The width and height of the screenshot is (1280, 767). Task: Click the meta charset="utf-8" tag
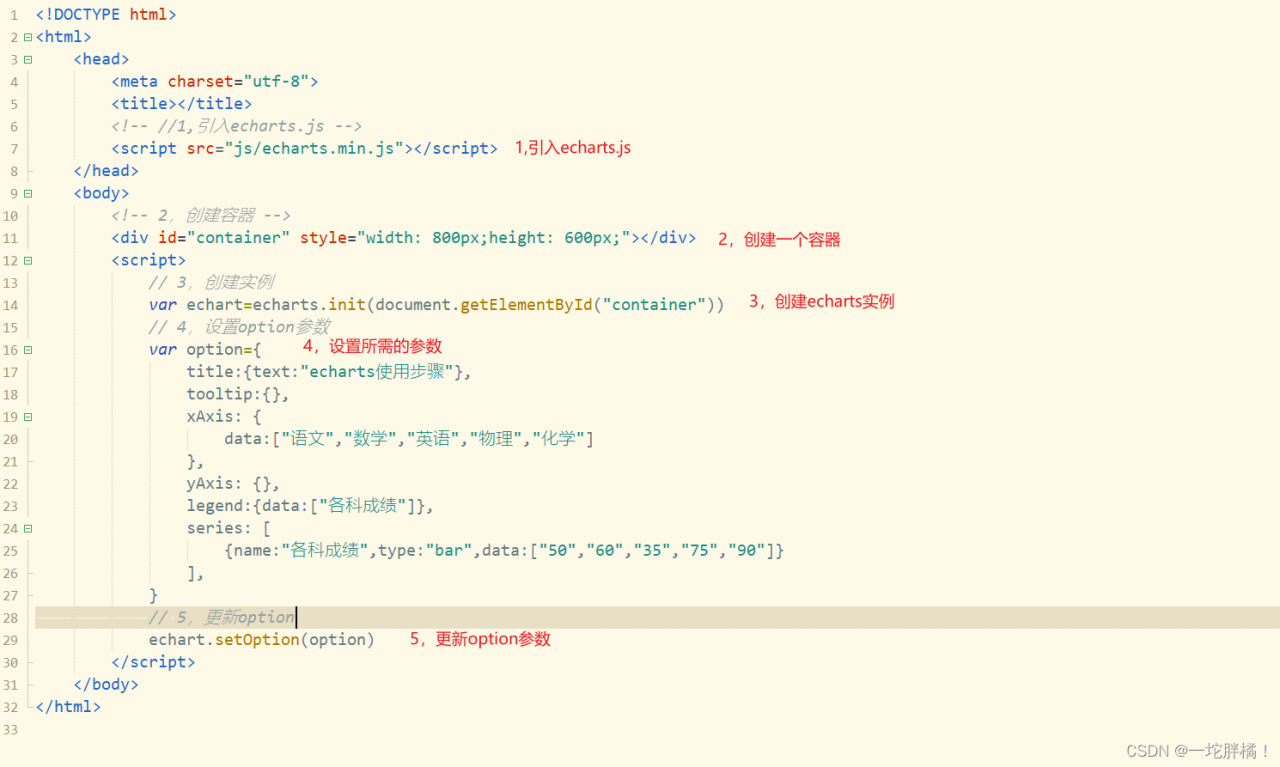(215, 82)
